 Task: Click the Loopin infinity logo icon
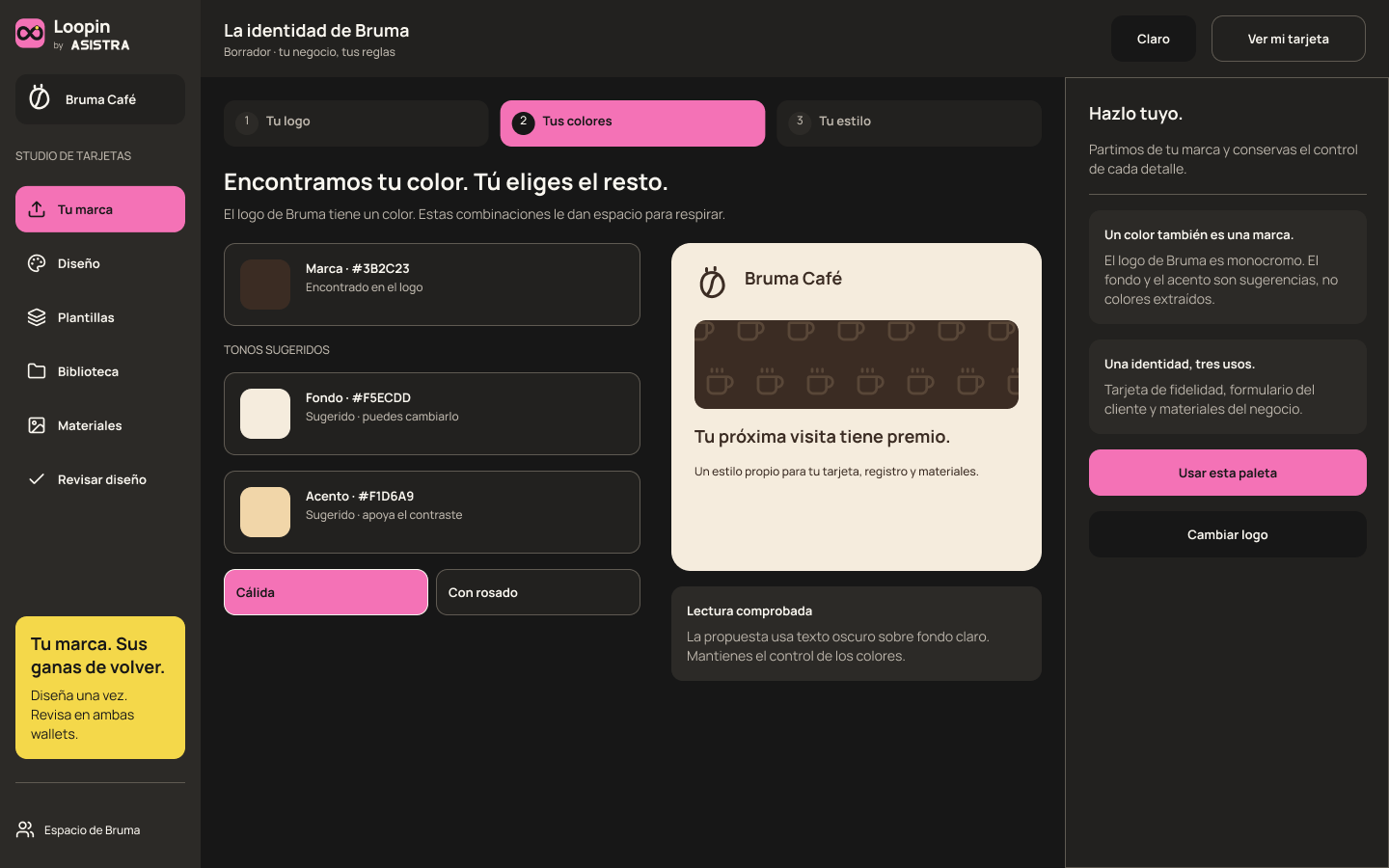click(x=30, y=34)
